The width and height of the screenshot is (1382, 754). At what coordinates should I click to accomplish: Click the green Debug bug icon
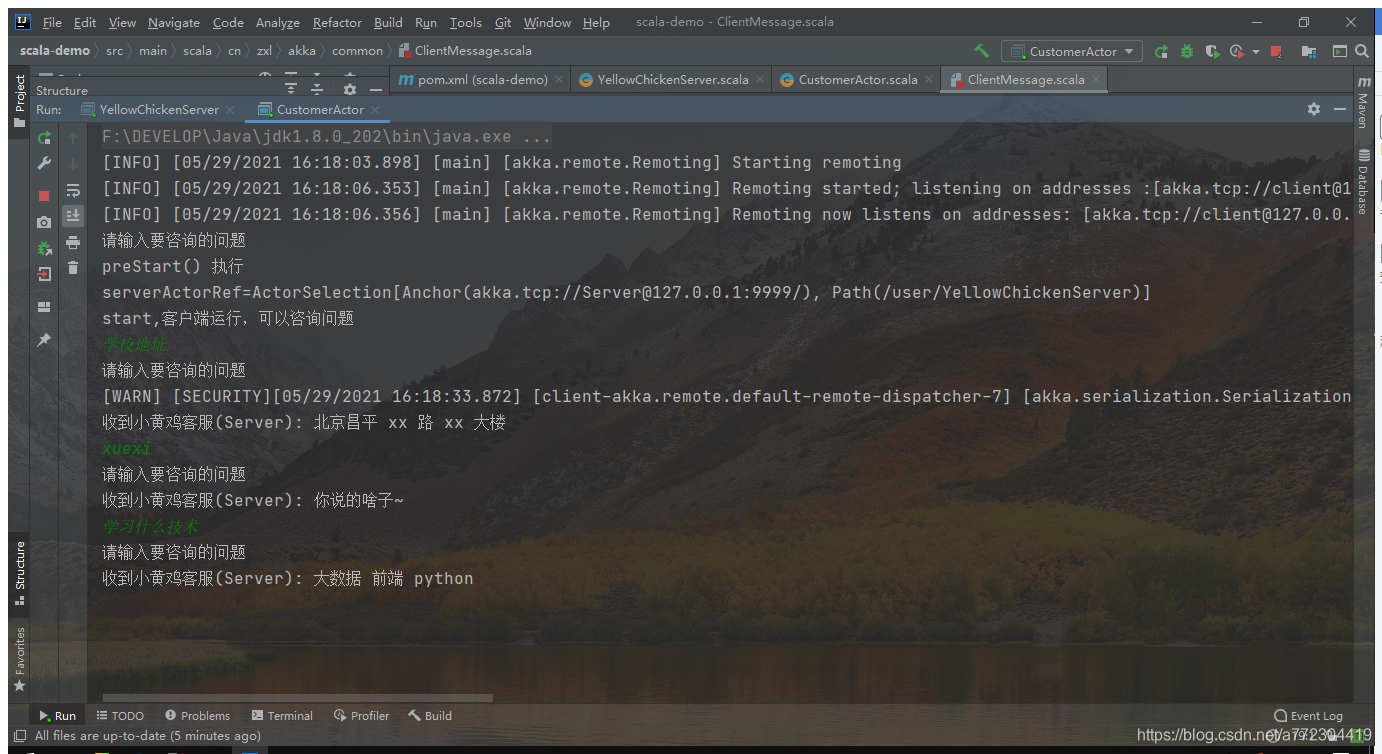click(1186, 51)
